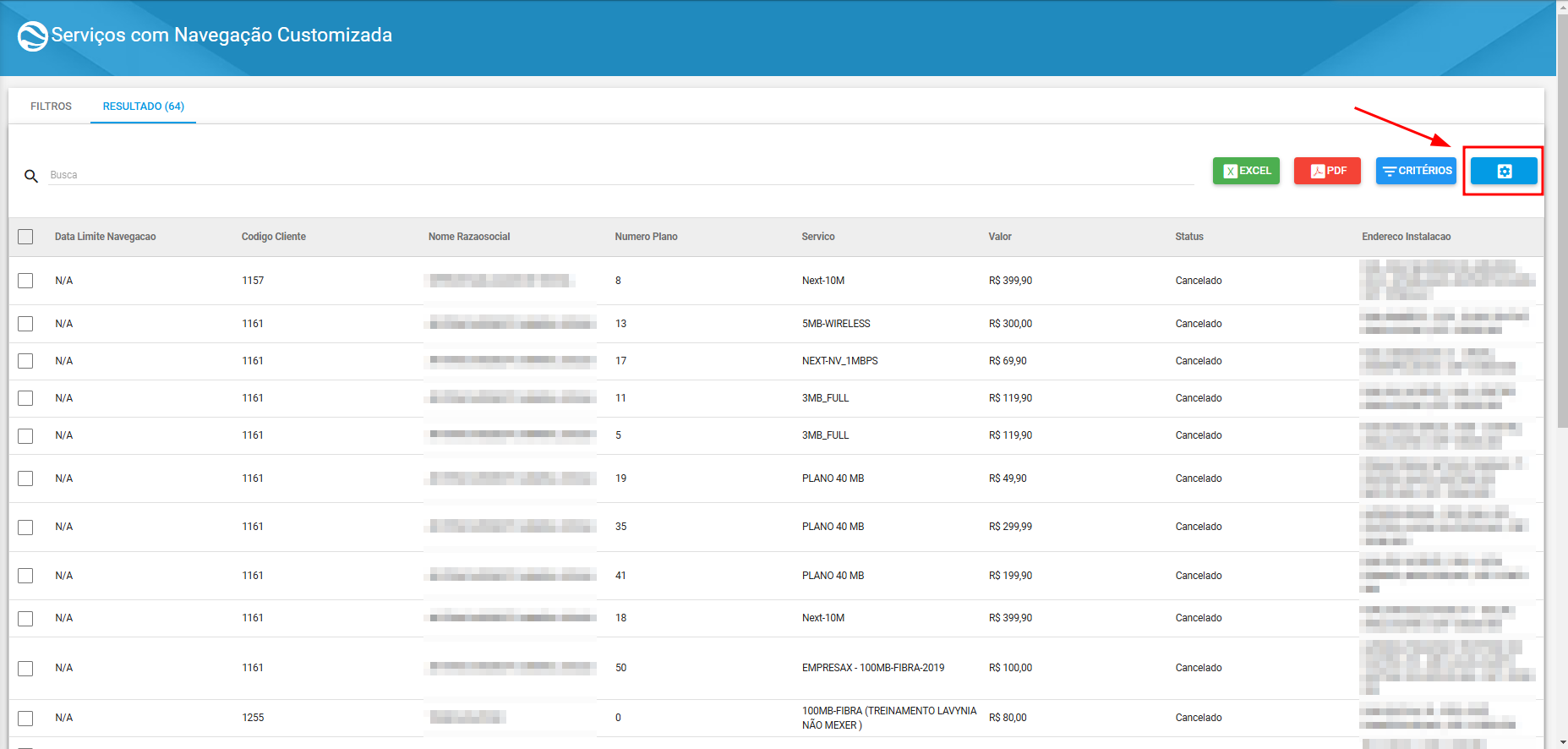Click the R$ 299,99 value cell
1568x749 pixels.
[1010, 527]
